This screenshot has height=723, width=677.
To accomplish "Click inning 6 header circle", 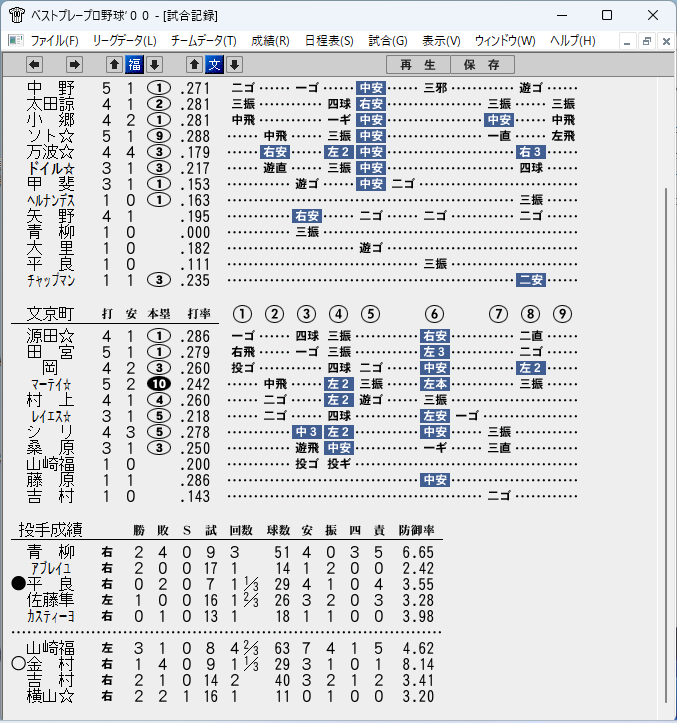I will pyautogui.click(x=434, y=314).
